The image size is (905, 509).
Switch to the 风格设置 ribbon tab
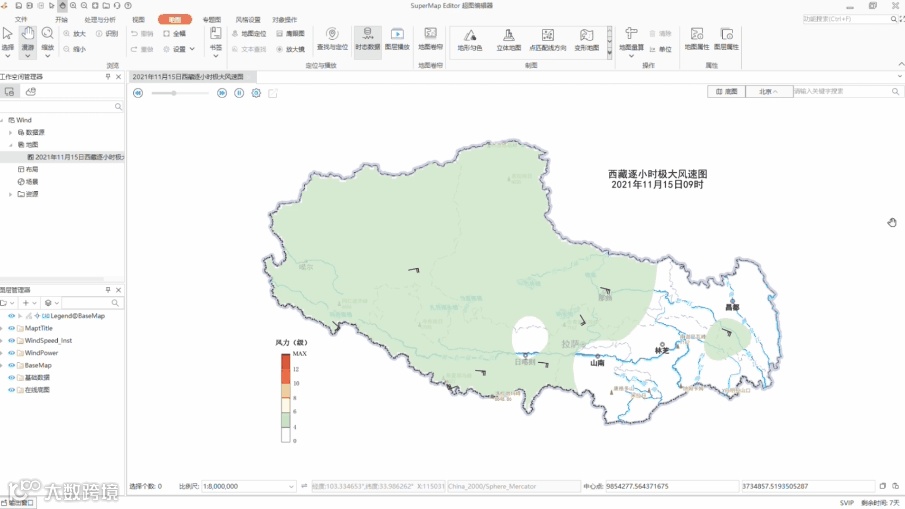click(x=248, y=20)
